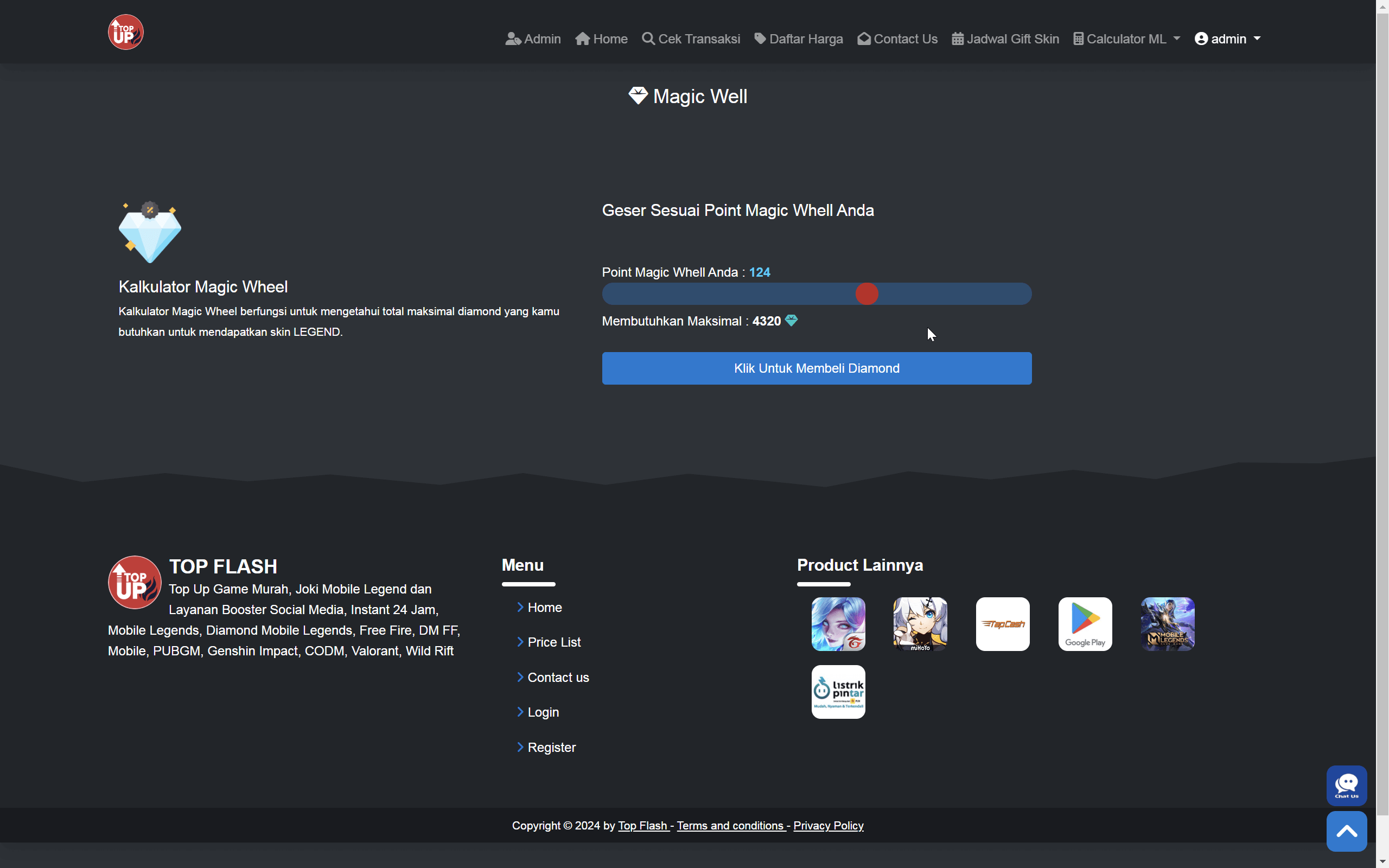Click the Top Flash logo in the navbar
This screenshot has height=868, width=1389.
[x=125, y=31]
